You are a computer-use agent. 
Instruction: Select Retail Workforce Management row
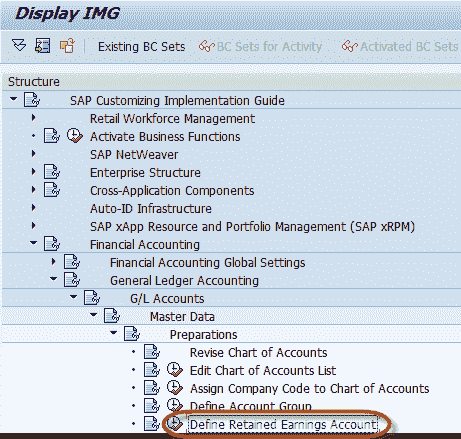click(172, 118)
